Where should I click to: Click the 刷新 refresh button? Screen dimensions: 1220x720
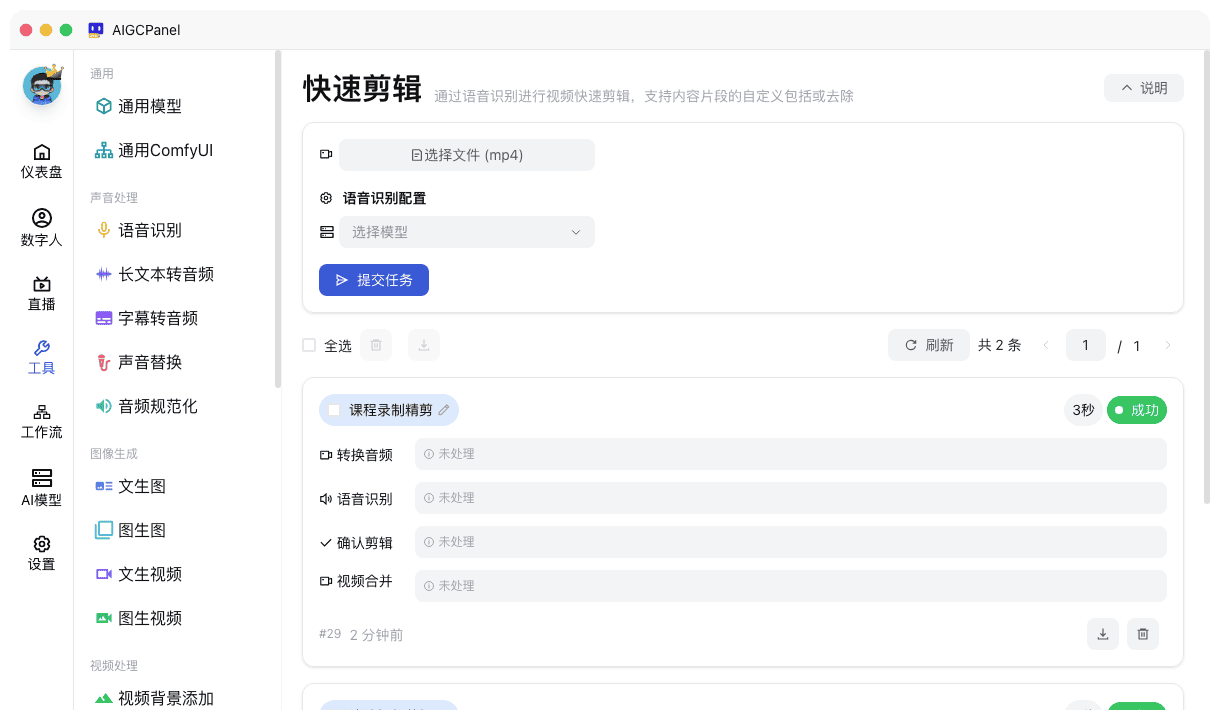click(929, 345)
